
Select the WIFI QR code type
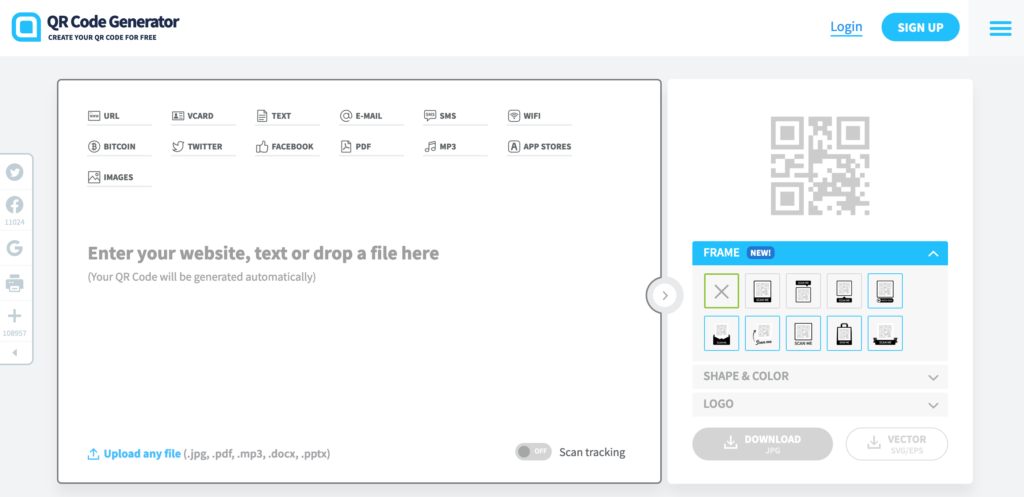539,116
